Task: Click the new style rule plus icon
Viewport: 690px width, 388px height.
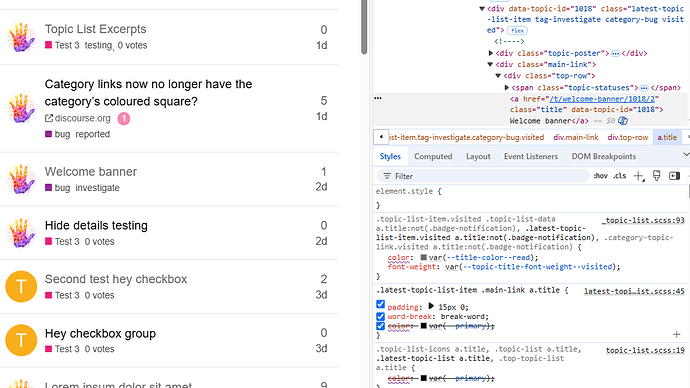Action: (x=638, y=176)
